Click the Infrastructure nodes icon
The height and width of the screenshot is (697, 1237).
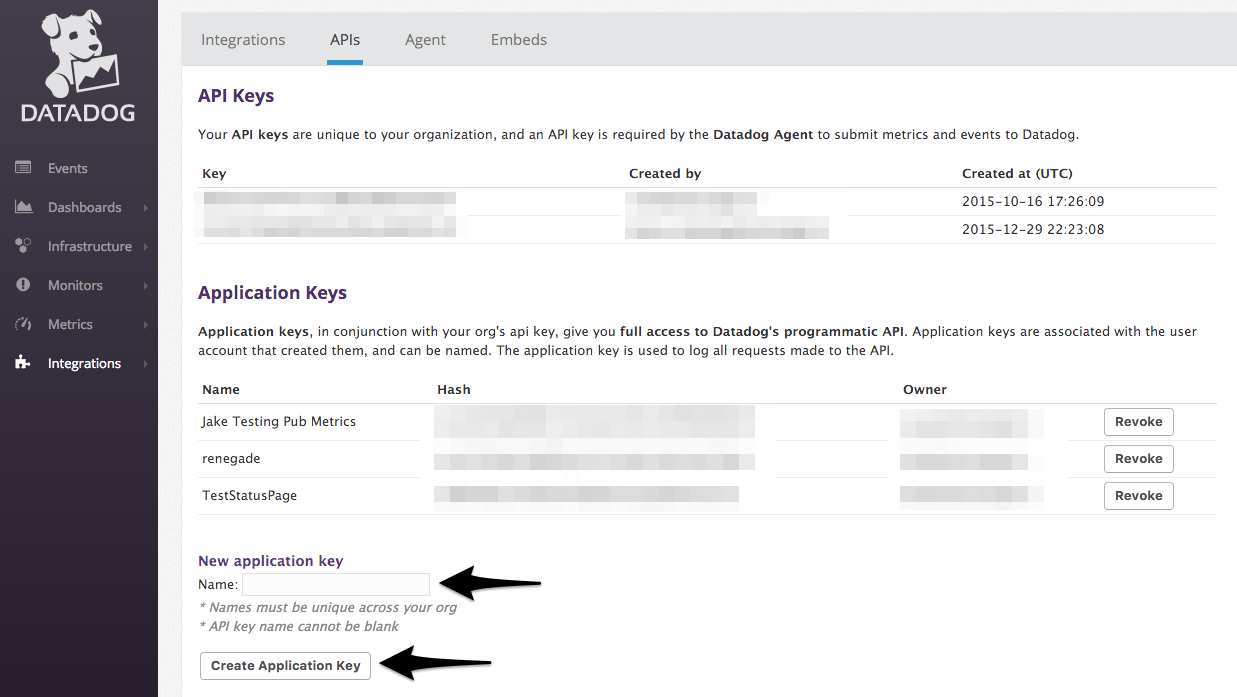pos(23,246)
